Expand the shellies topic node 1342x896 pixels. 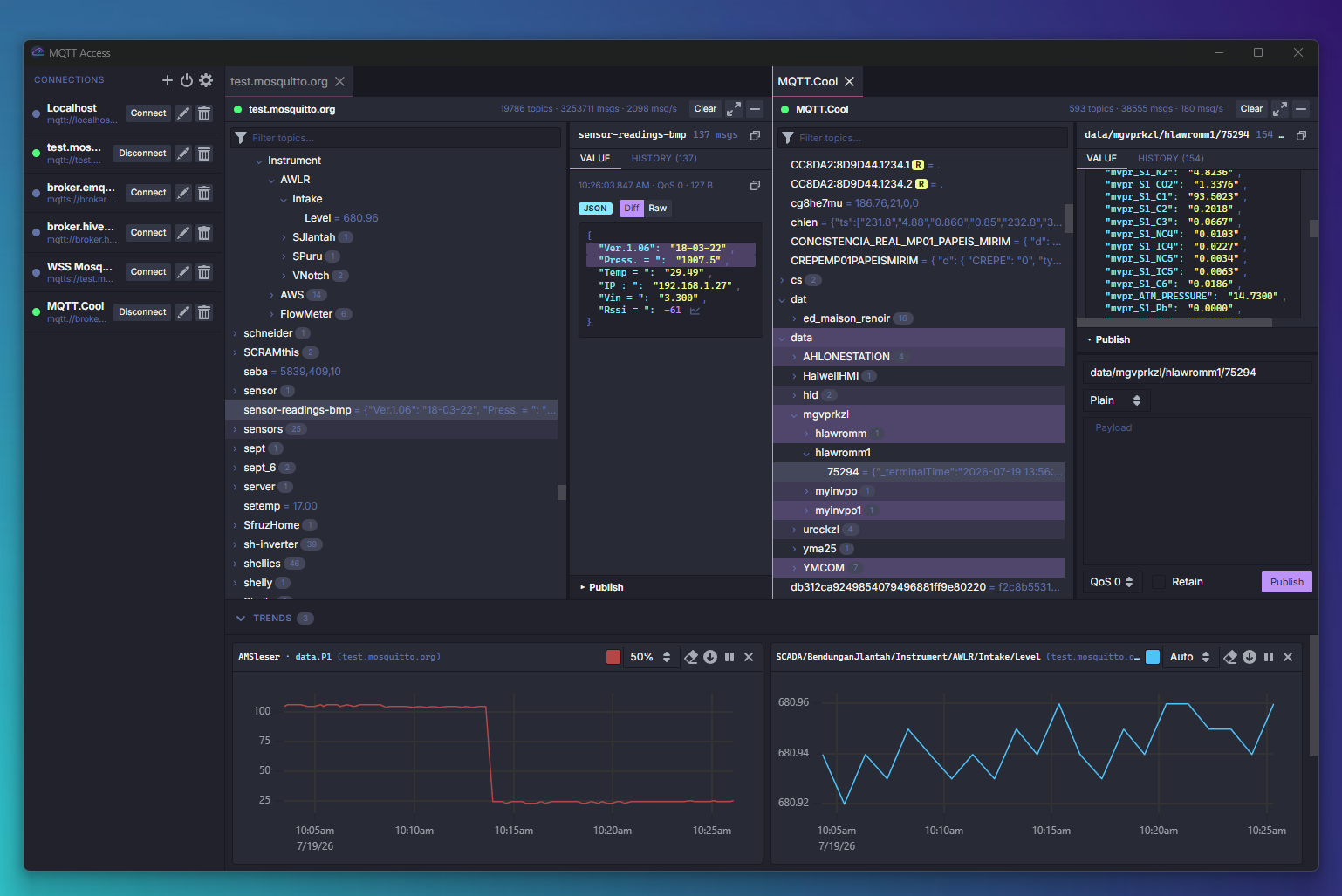[x=235, y=564]
